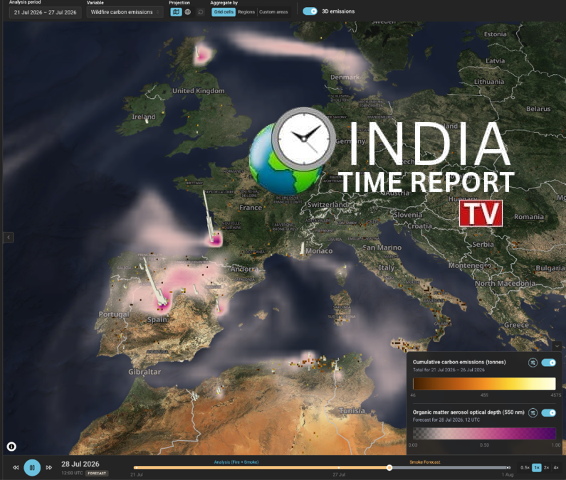Expand the left side panel arrow
The width and height of the screenshot is (566, 480).
click(9, 237)
